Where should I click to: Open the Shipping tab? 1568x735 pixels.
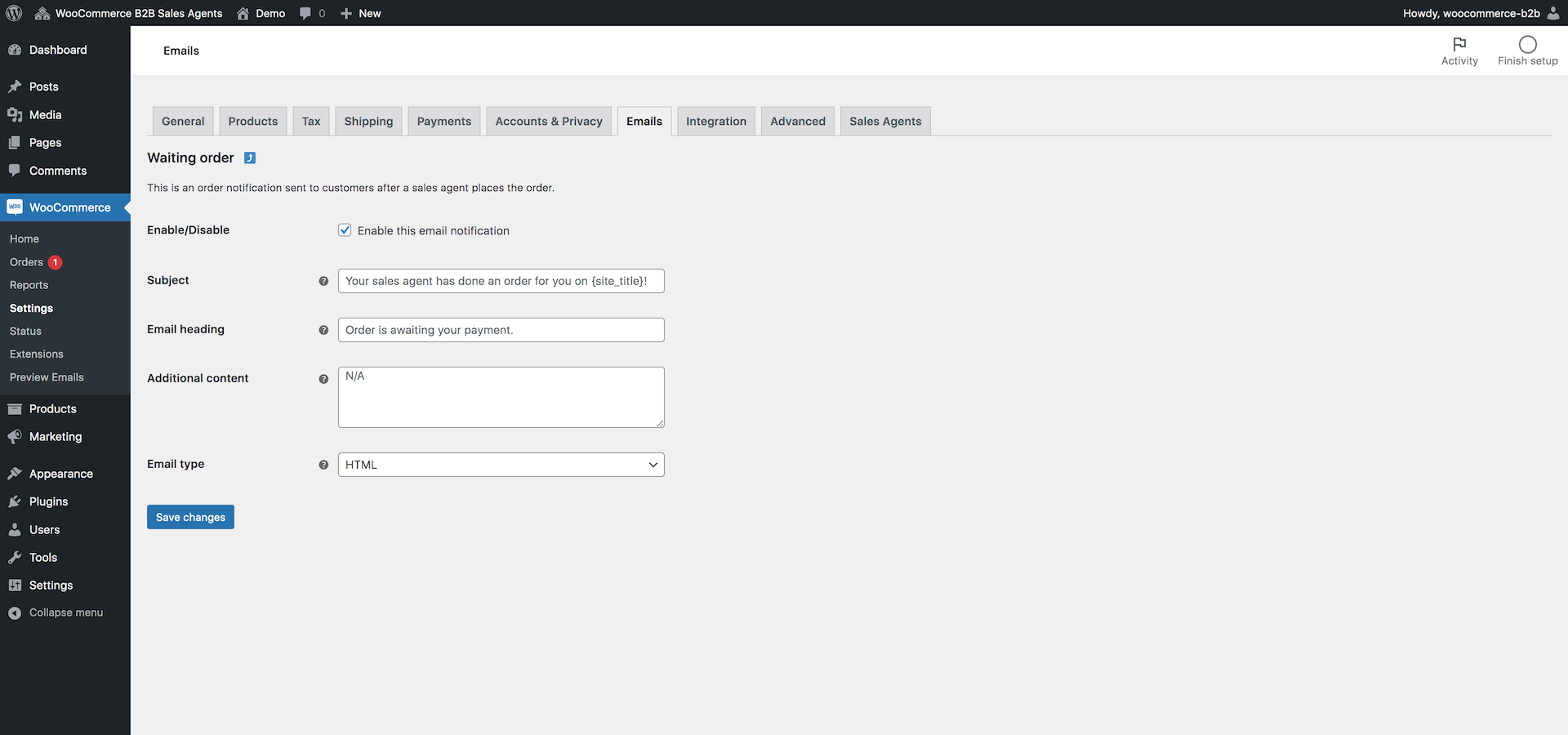click(368, 121)
